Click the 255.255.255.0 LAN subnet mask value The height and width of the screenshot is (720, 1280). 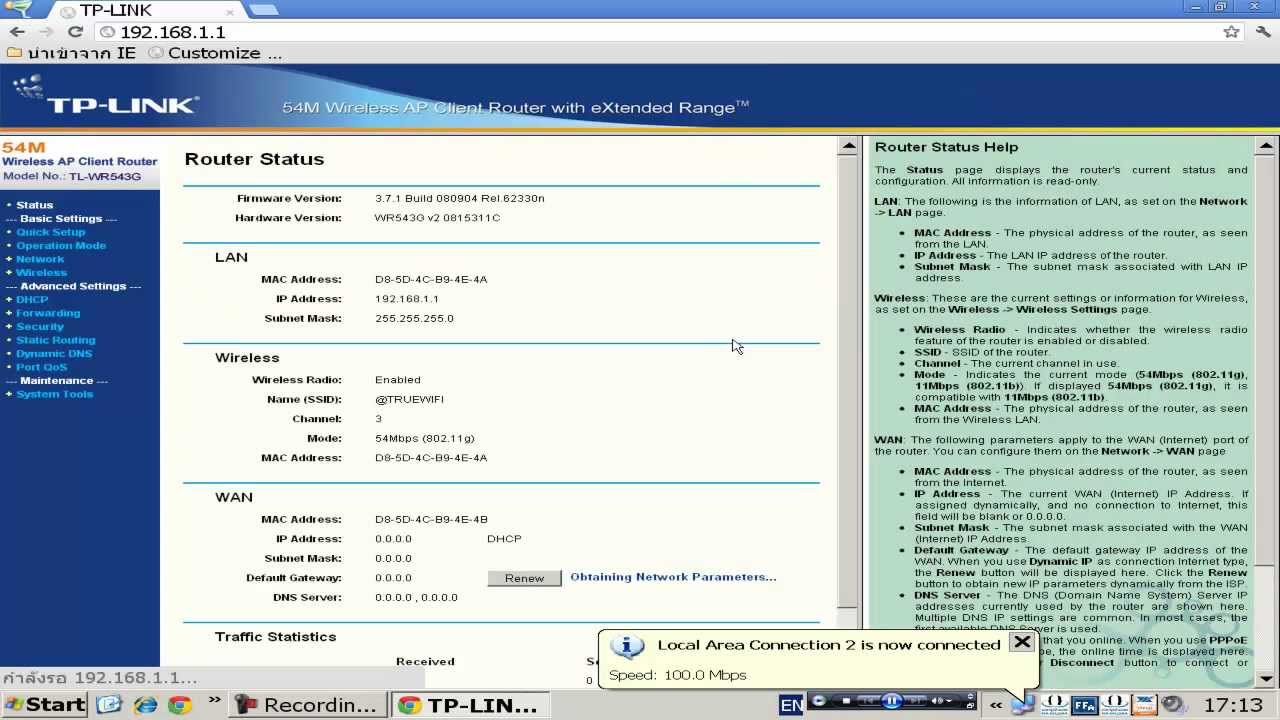click(414, 318)
